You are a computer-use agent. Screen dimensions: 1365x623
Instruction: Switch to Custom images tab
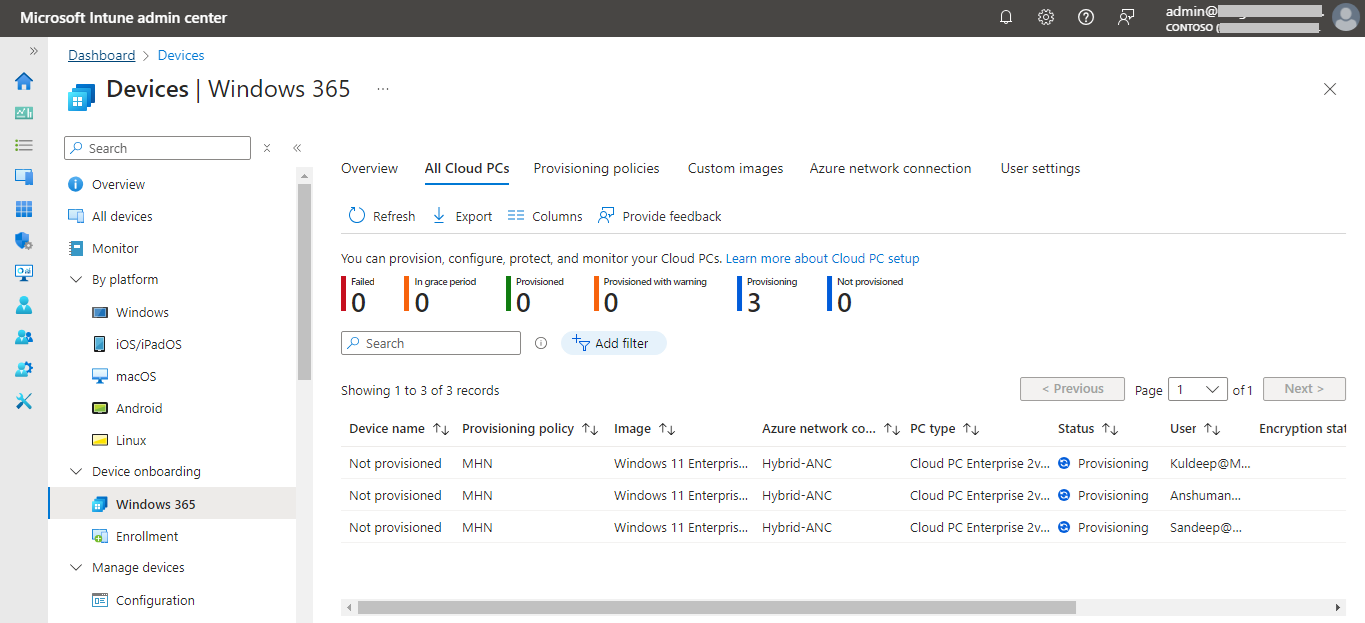[735, 168]
